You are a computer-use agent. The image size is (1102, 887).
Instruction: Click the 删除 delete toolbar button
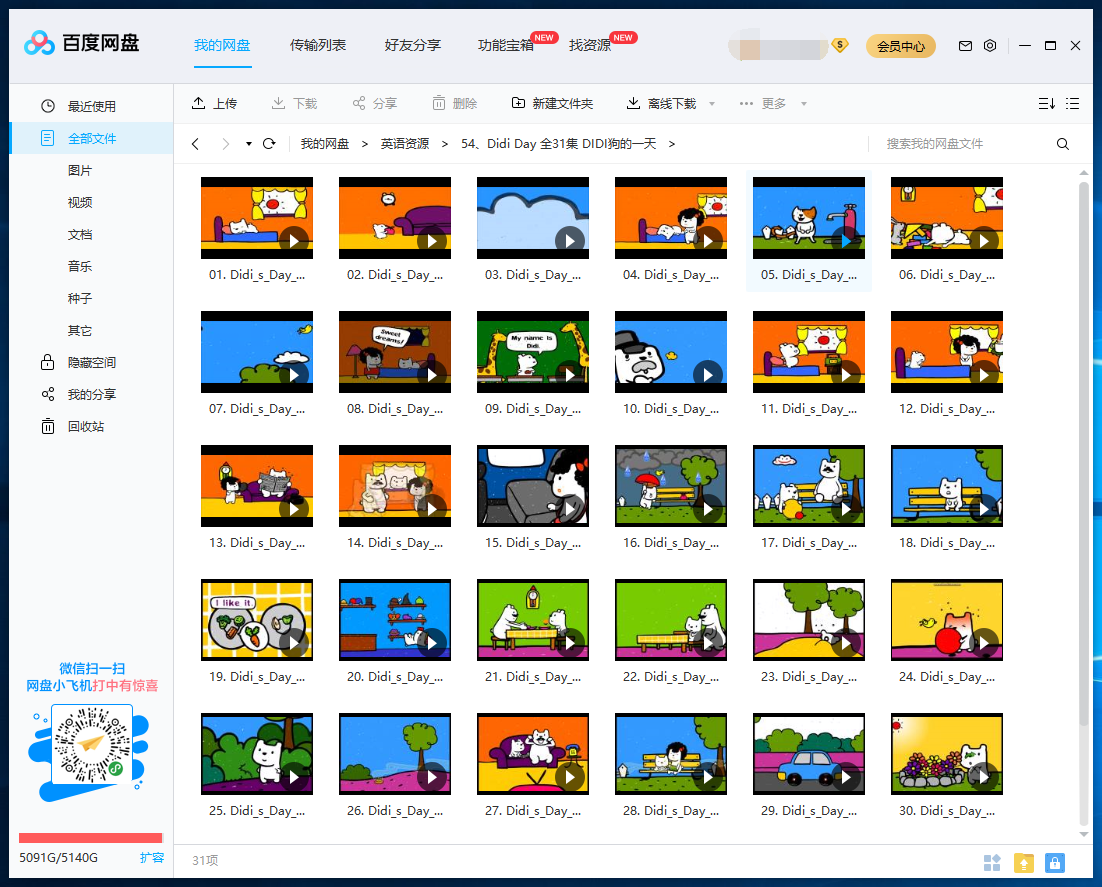point(455,104)
